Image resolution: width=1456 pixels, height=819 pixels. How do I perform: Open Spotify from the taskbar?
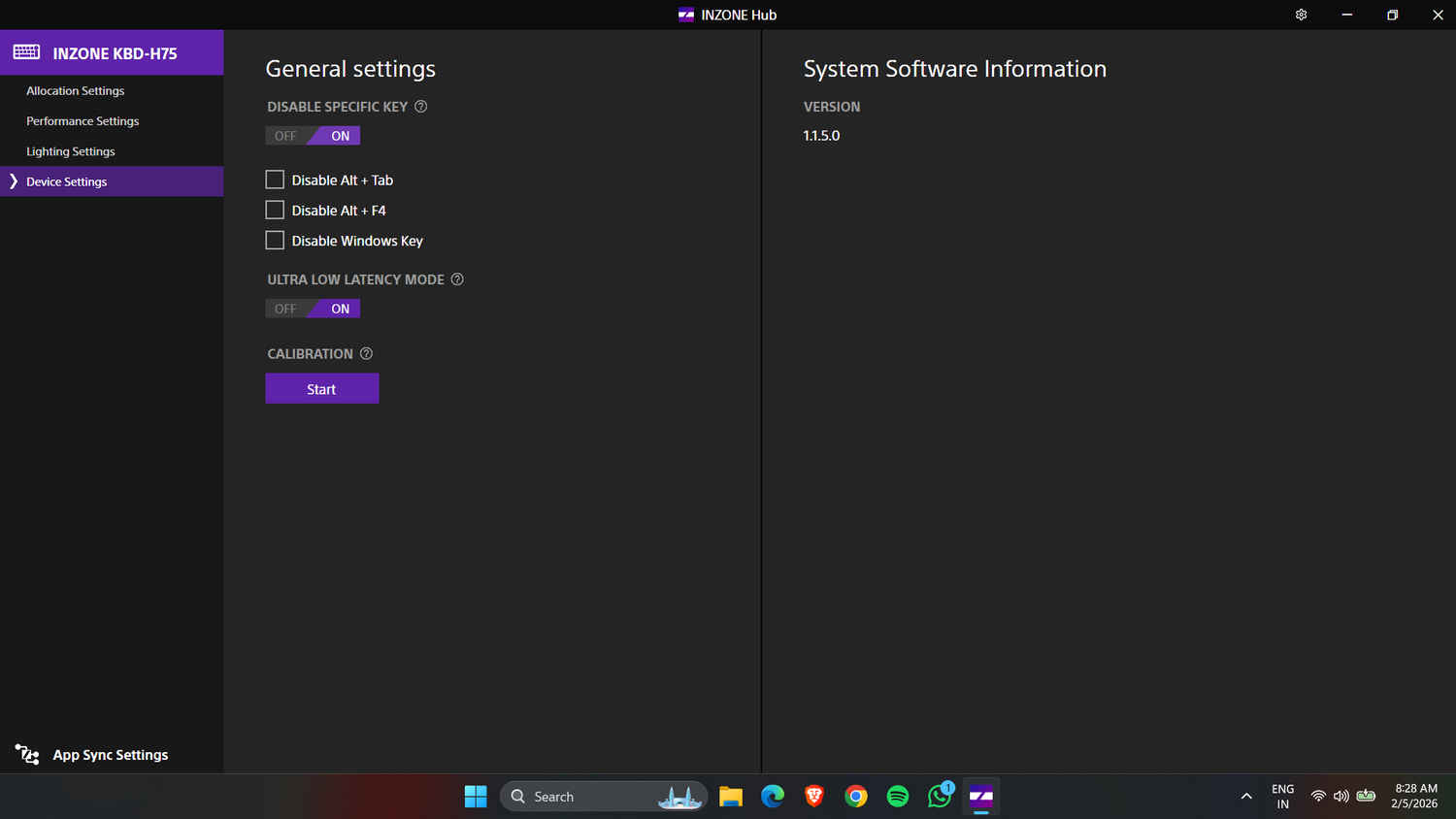898,797
